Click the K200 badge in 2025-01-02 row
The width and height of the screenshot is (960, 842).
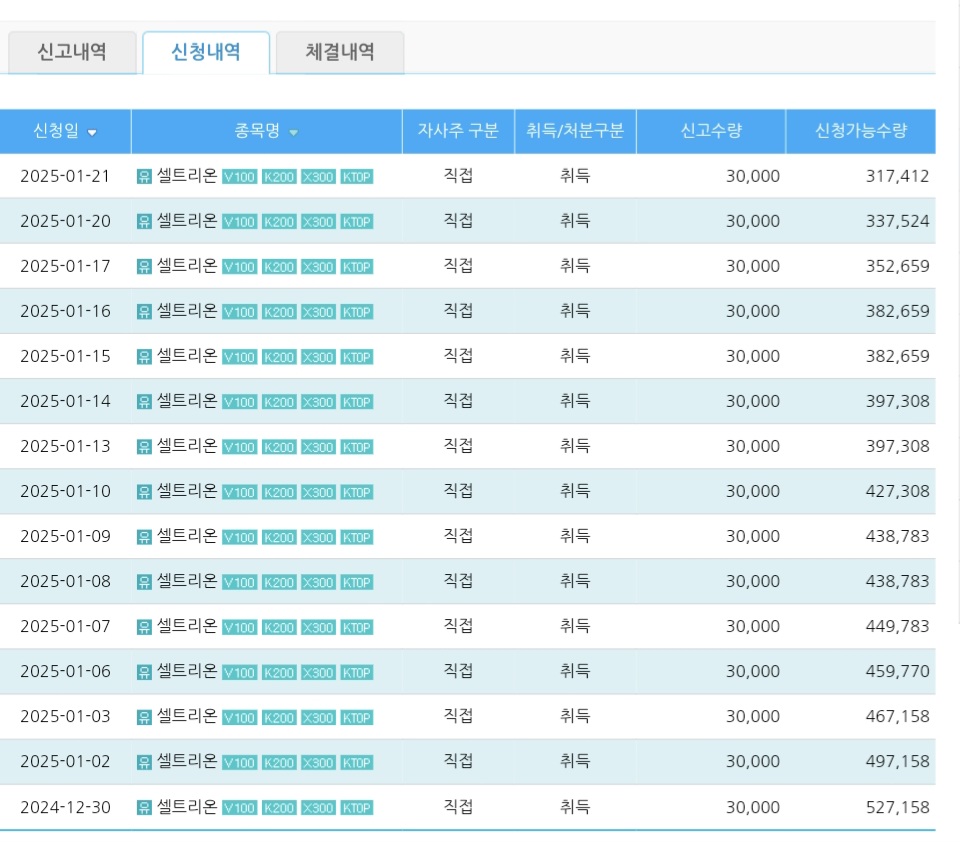click(x=279, y=762)
